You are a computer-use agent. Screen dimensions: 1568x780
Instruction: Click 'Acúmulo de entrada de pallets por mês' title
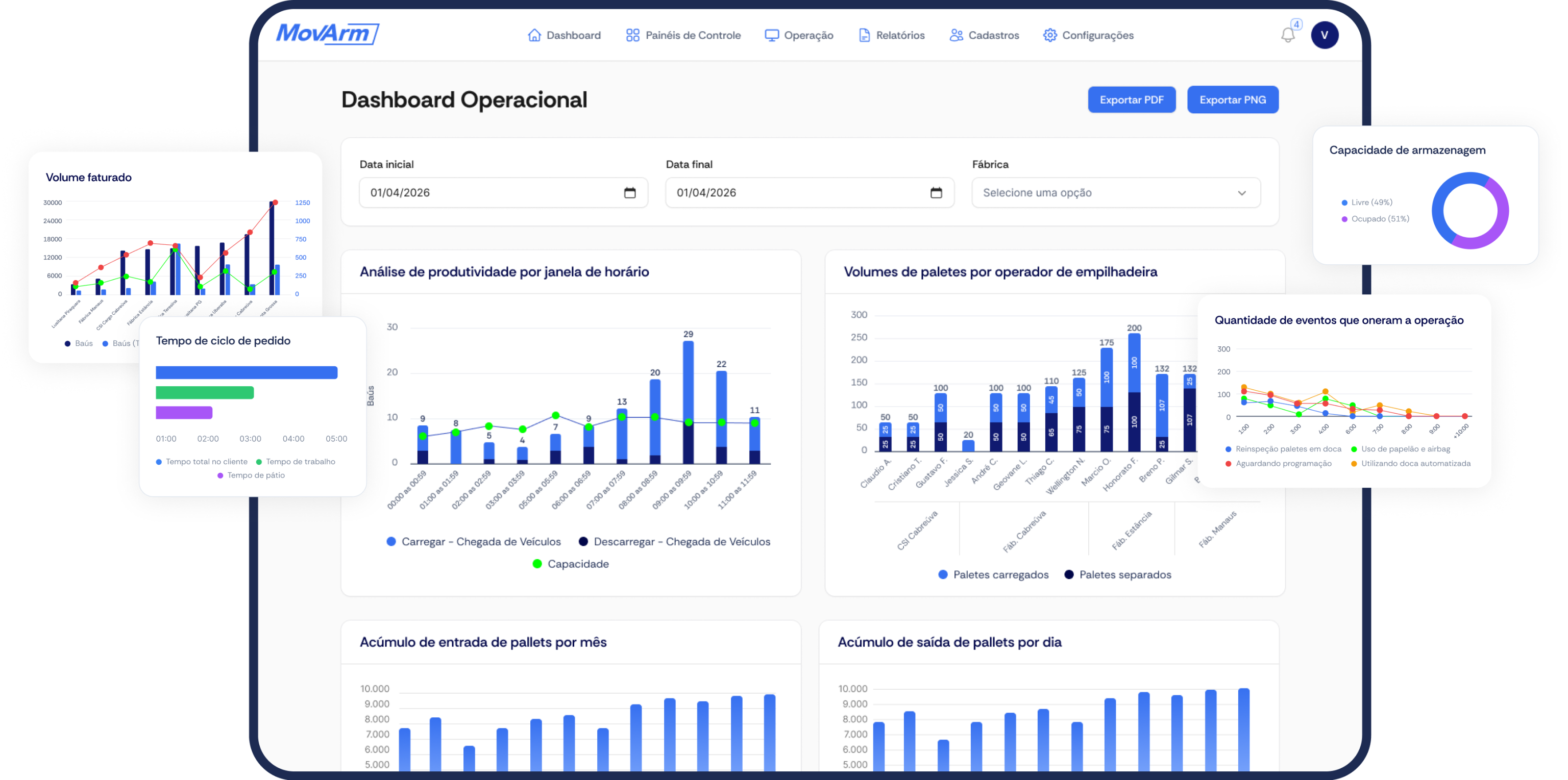(x=483, y=642)
